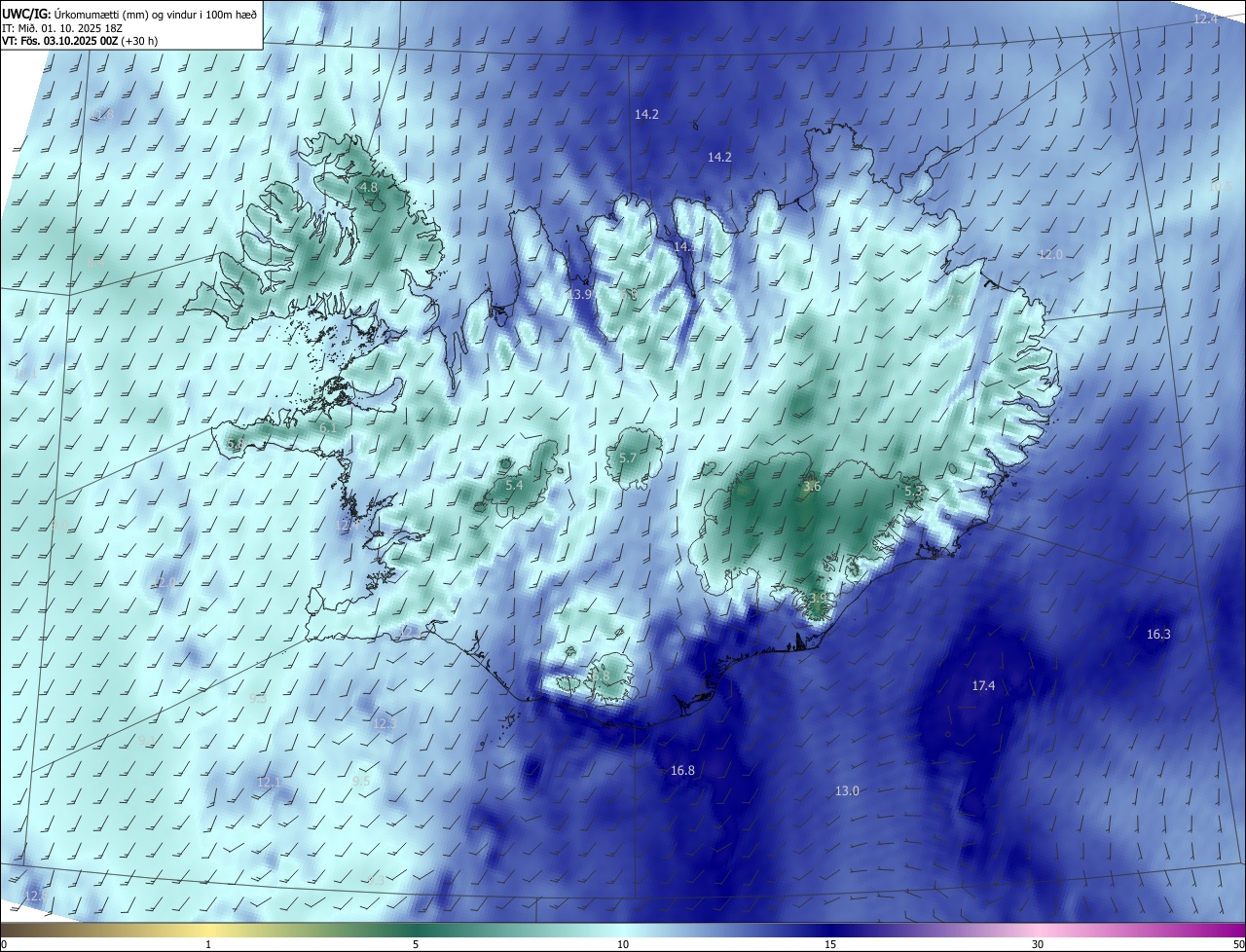
Task: Click the 0 tick on the color scale
Action: pos(3,944)
